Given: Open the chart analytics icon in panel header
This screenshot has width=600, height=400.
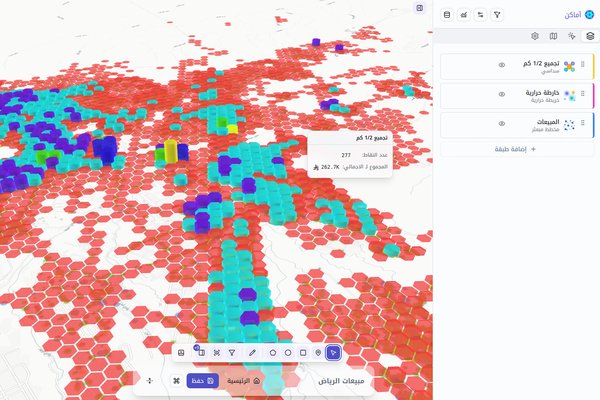Looking at the screenshot, I should pyautogui.click(x=463, y=15).
